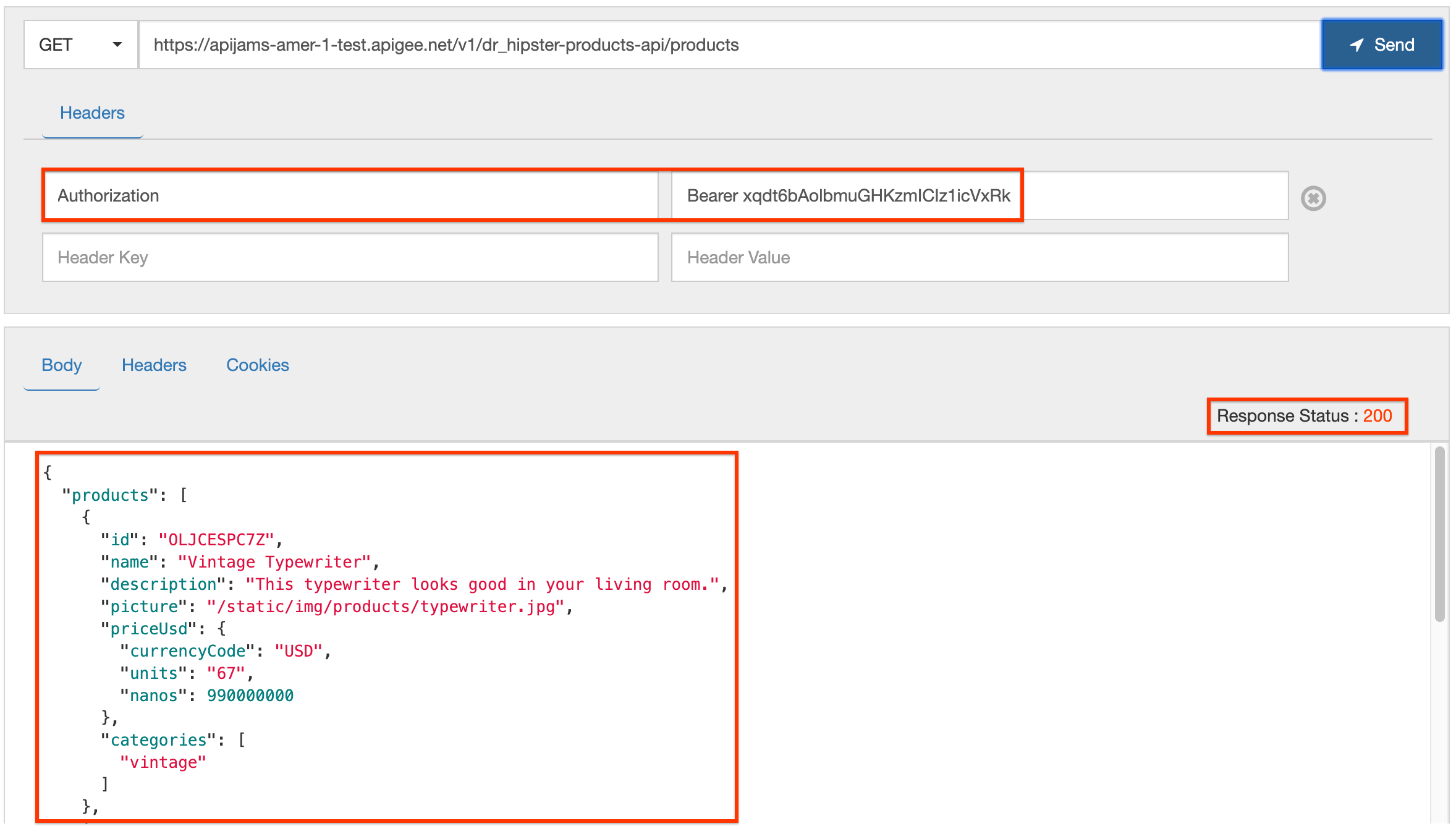
Task: Click the empty Header Key field
Action: (350, 257)
